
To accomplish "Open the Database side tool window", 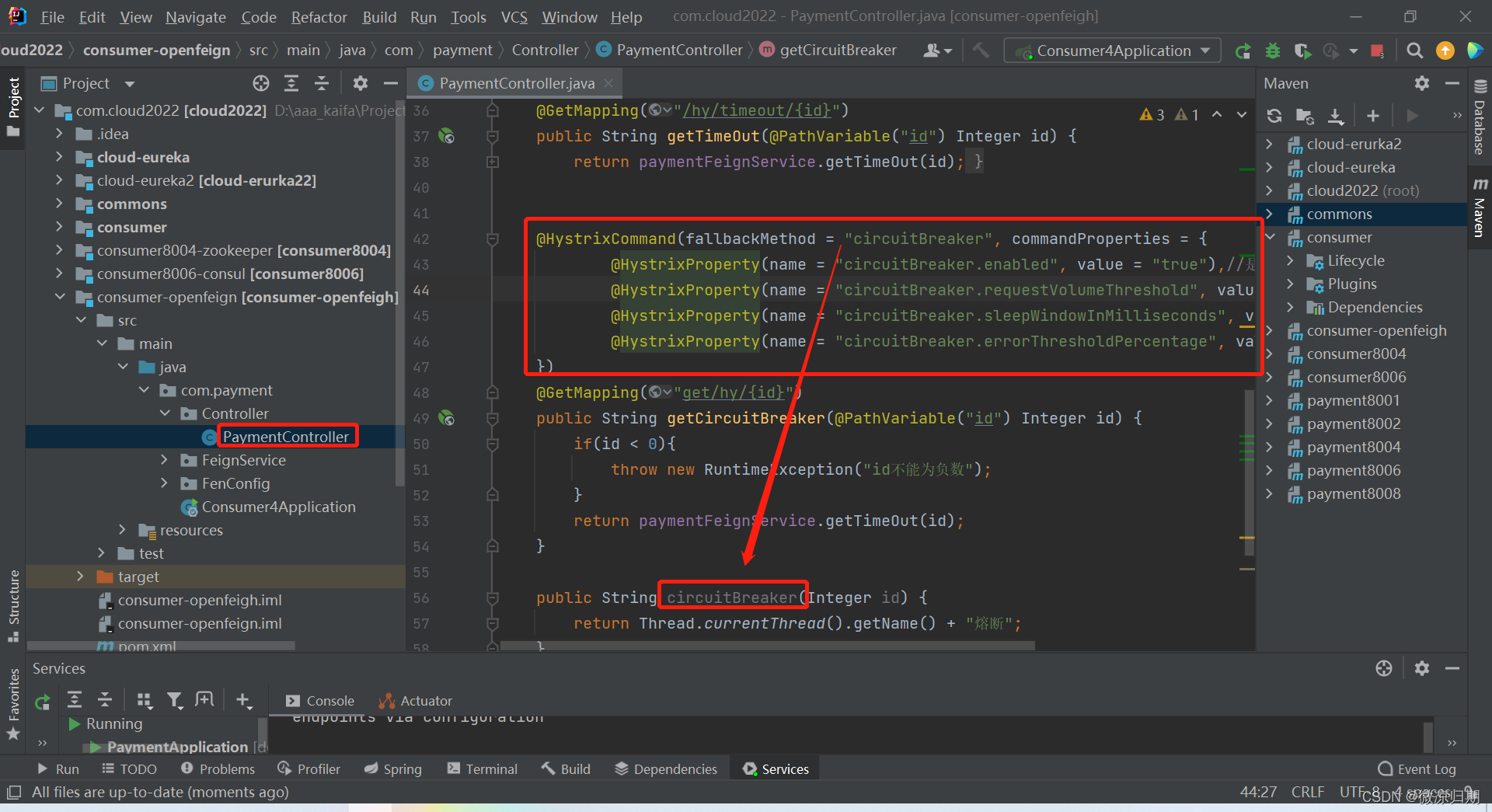I will [x=1480, y=117].
